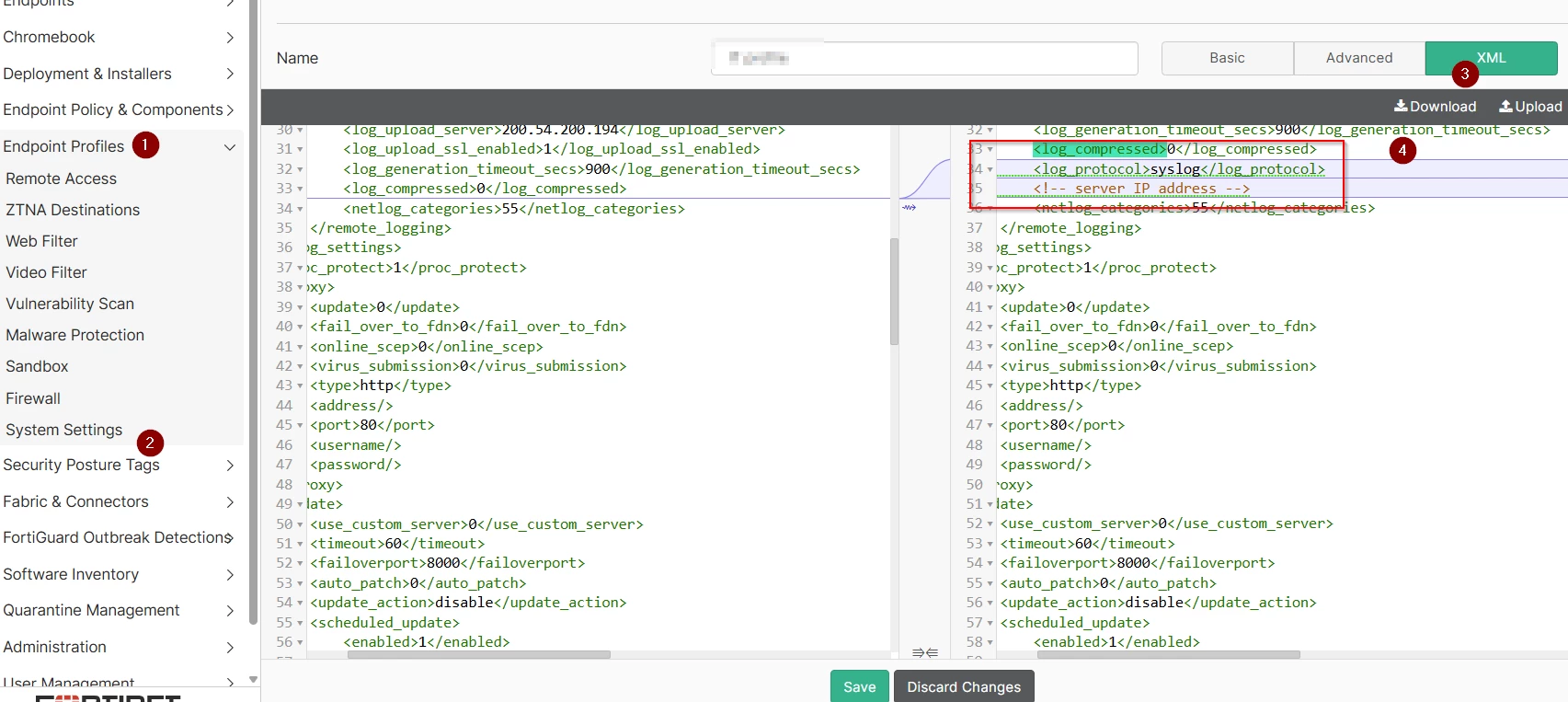The image size is (1568, 702).
Task: Click the server IP address comment line
Action: coord(1141,189)
